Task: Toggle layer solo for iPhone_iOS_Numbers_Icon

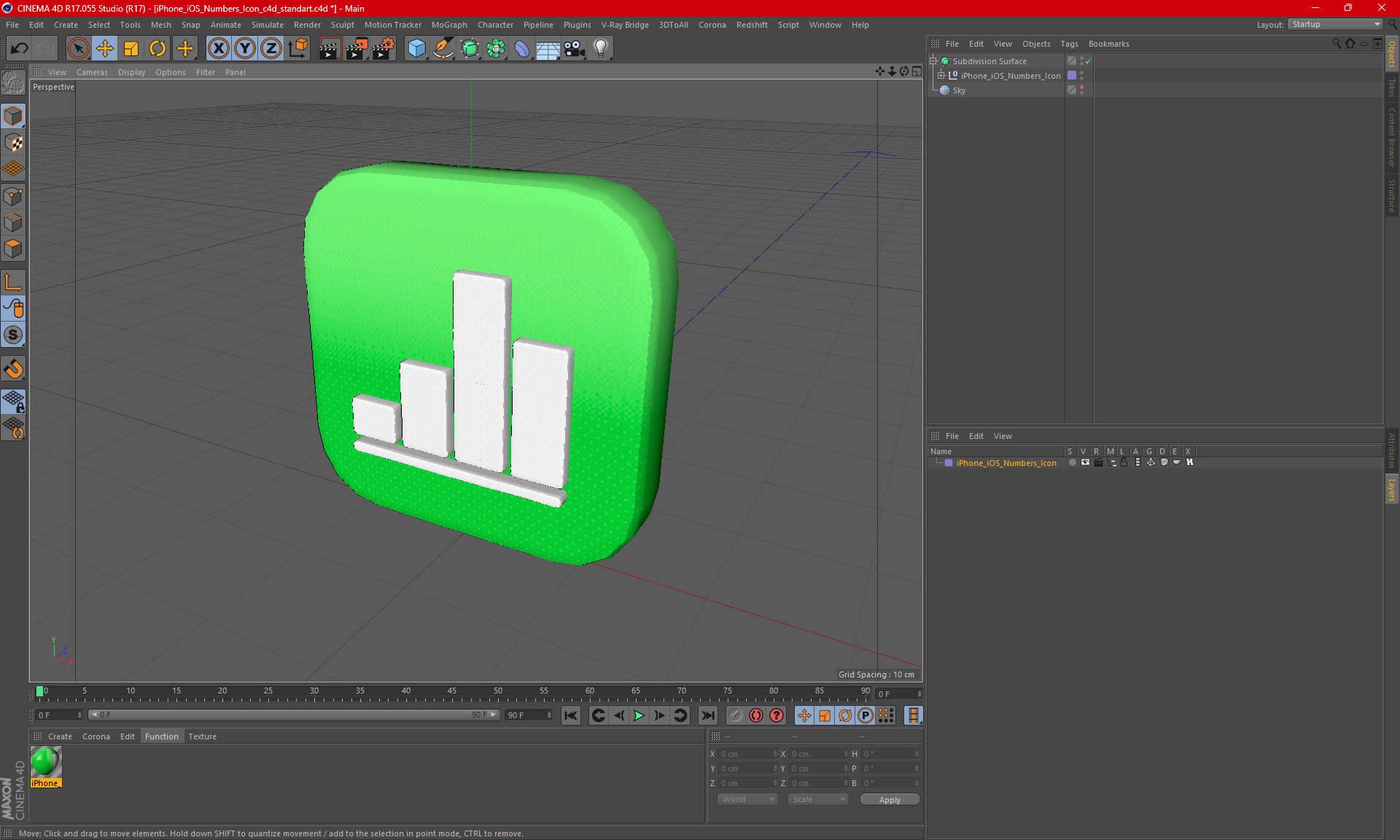Action: [1072, 462]
